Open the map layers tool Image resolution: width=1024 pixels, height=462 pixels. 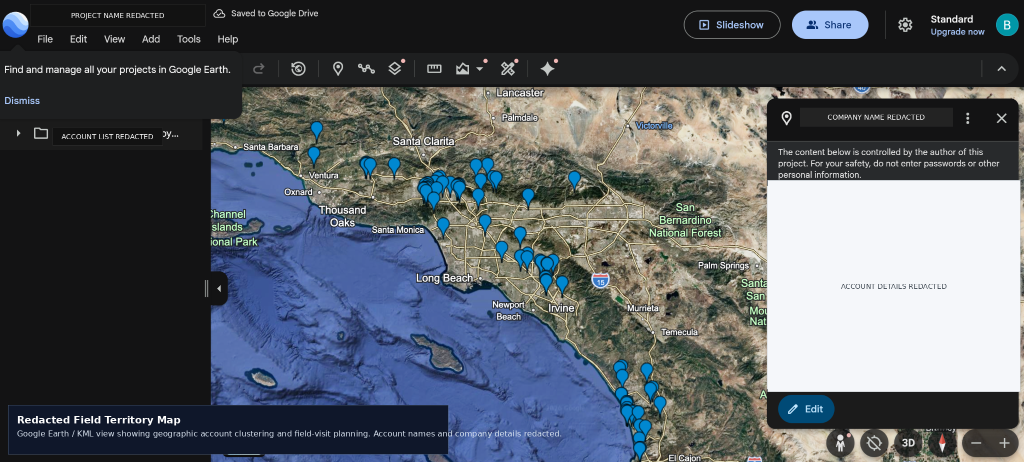[x=394, y=69]
